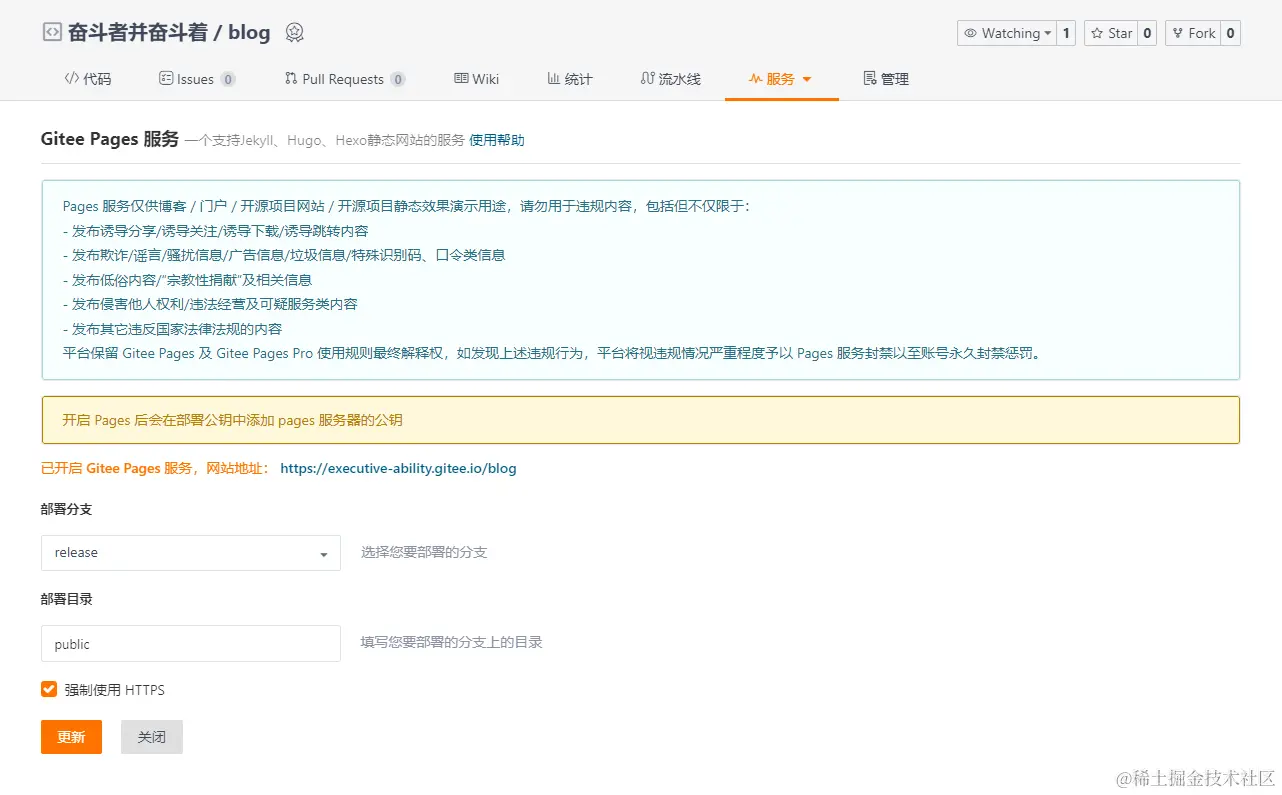This screenshot has height=795, width=1282.
Task: Open the Pull Requests tab
Action: point(345,79)
